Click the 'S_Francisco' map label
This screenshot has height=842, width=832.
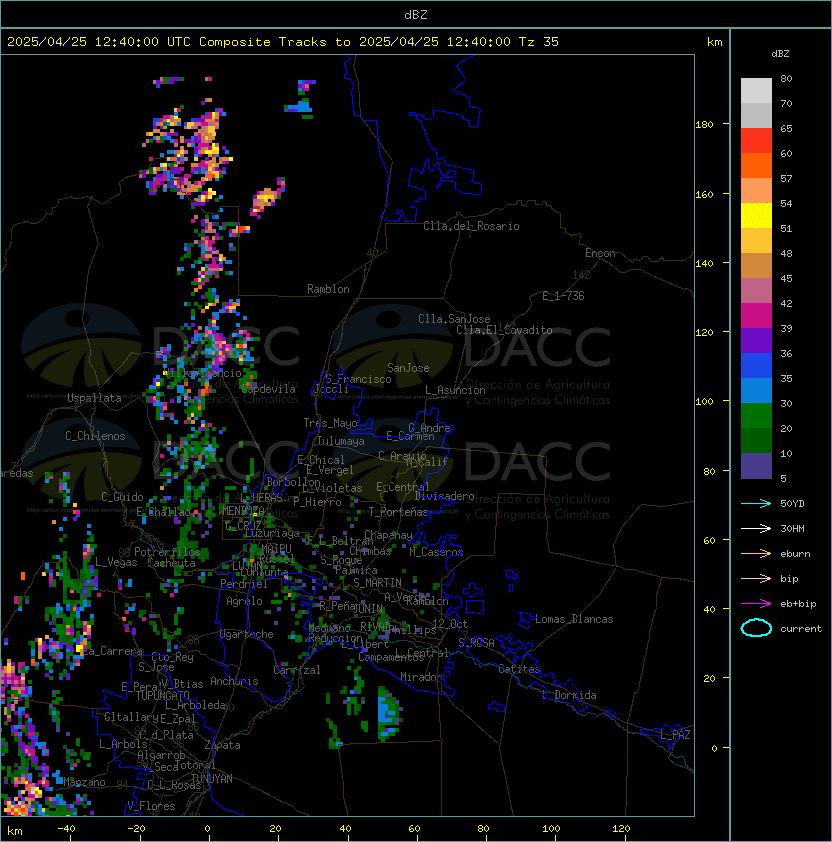(358, 379)
